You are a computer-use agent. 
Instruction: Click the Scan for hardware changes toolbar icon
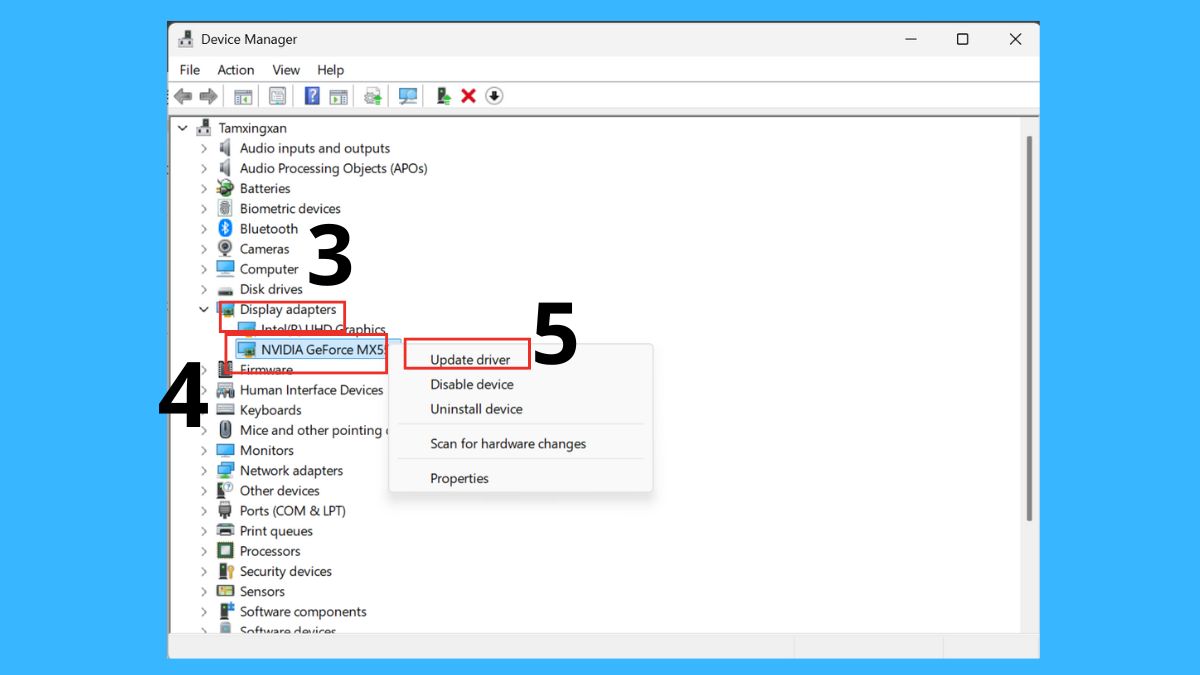click(407, 95)
